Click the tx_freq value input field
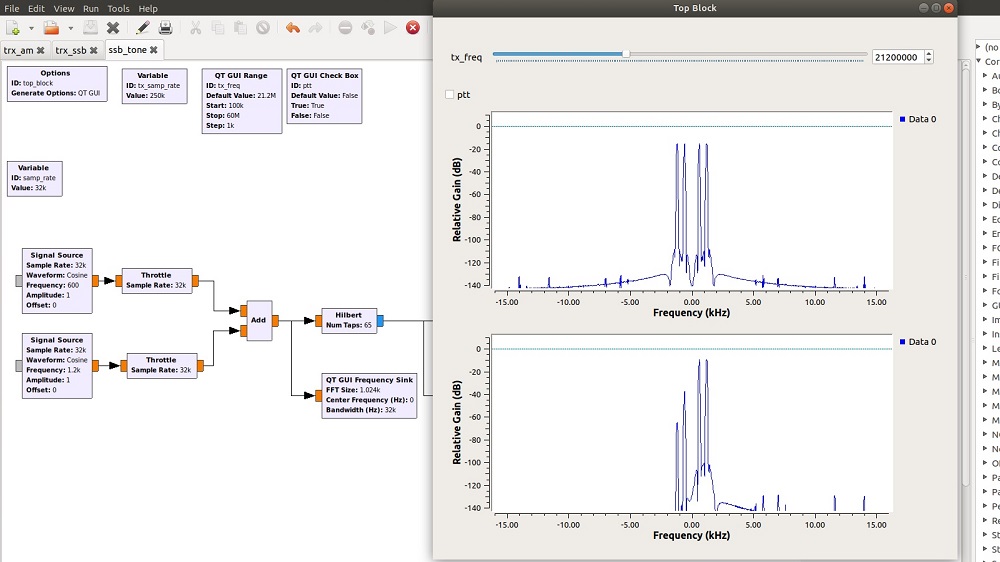 coord(896,57)
